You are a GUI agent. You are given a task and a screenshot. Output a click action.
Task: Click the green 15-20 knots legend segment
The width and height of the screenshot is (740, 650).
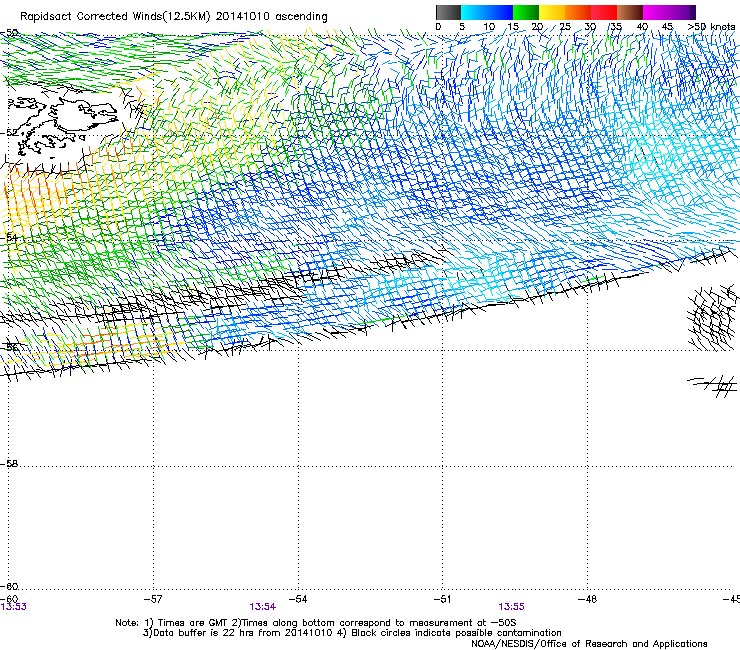click(x=526, y=12)
